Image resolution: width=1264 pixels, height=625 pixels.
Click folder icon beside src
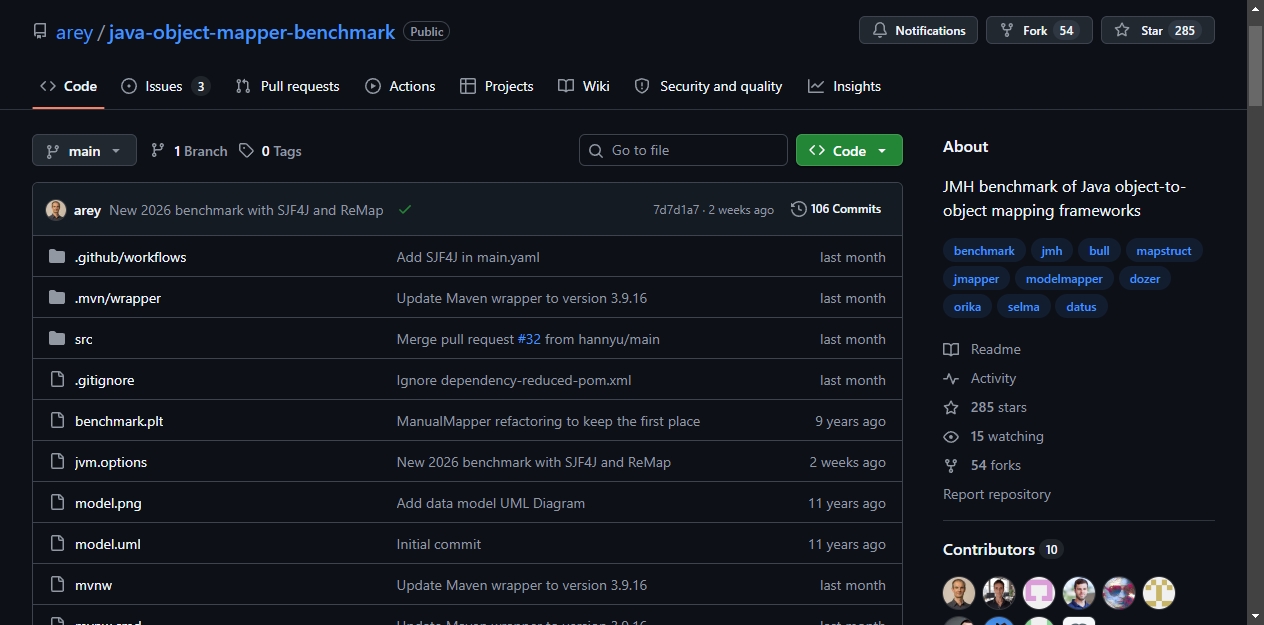point(57,339)
